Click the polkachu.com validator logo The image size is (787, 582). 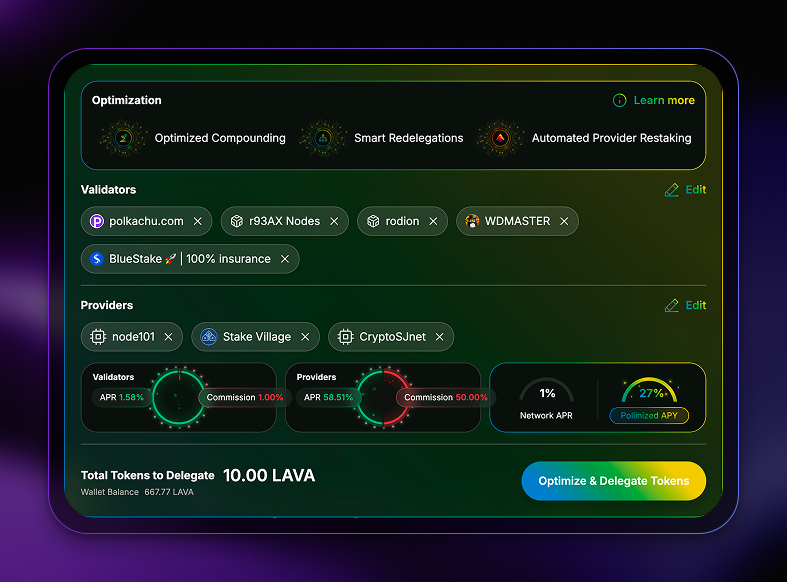[x=97, y=221]
